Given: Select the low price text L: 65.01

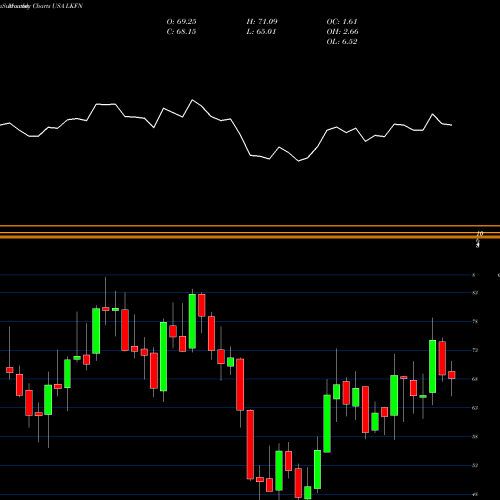Looking at the screenshot, I should pos(261,32).
